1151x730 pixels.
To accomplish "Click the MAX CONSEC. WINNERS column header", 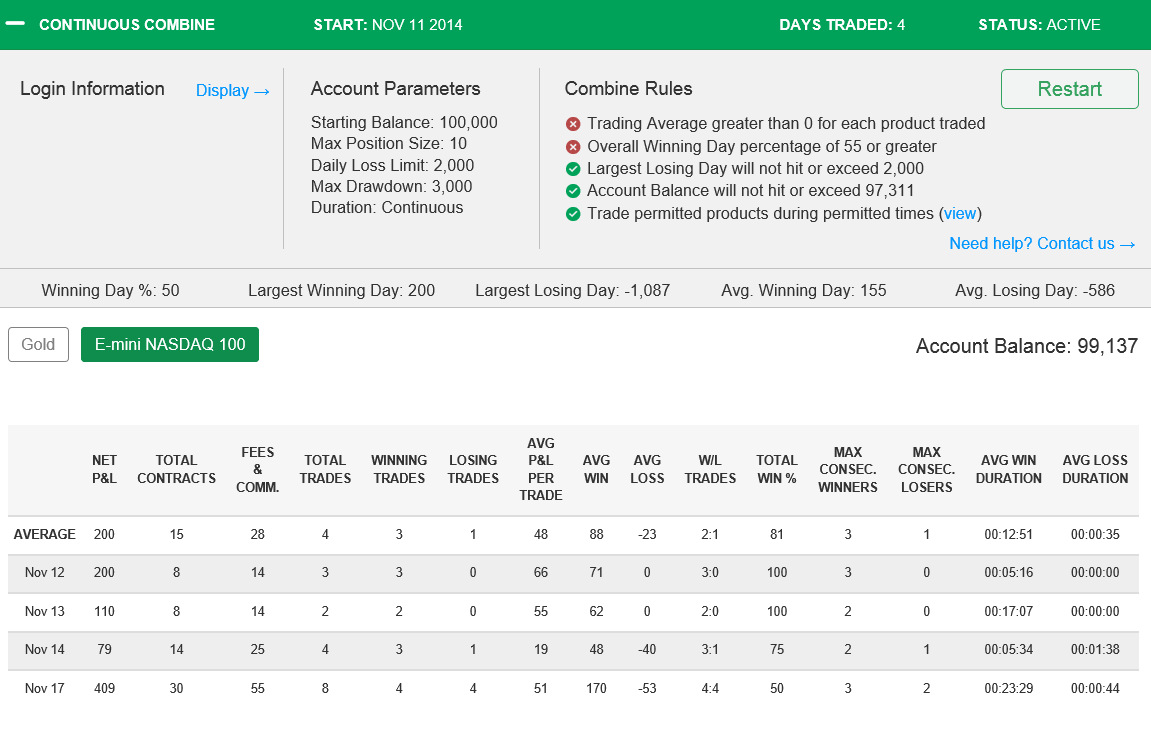I will pos(848,469).
